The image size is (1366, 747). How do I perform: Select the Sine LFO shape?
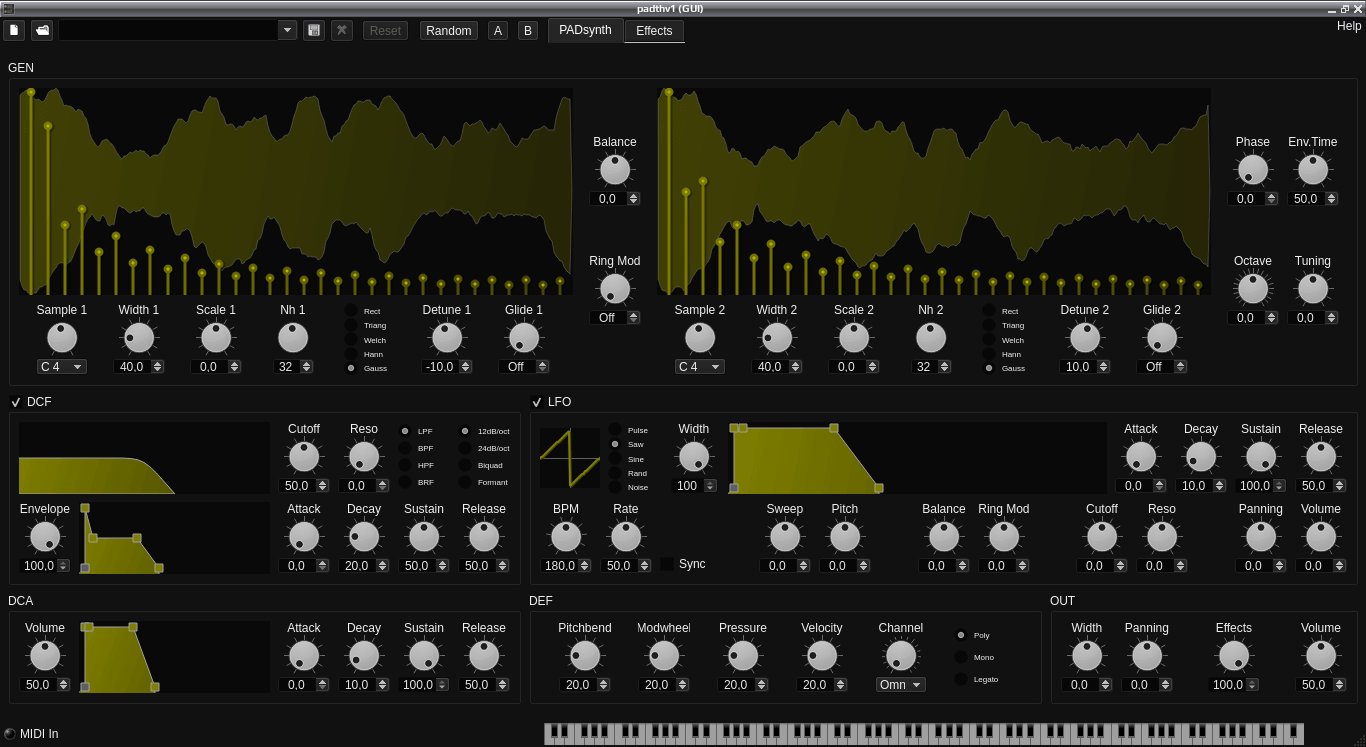615,458
